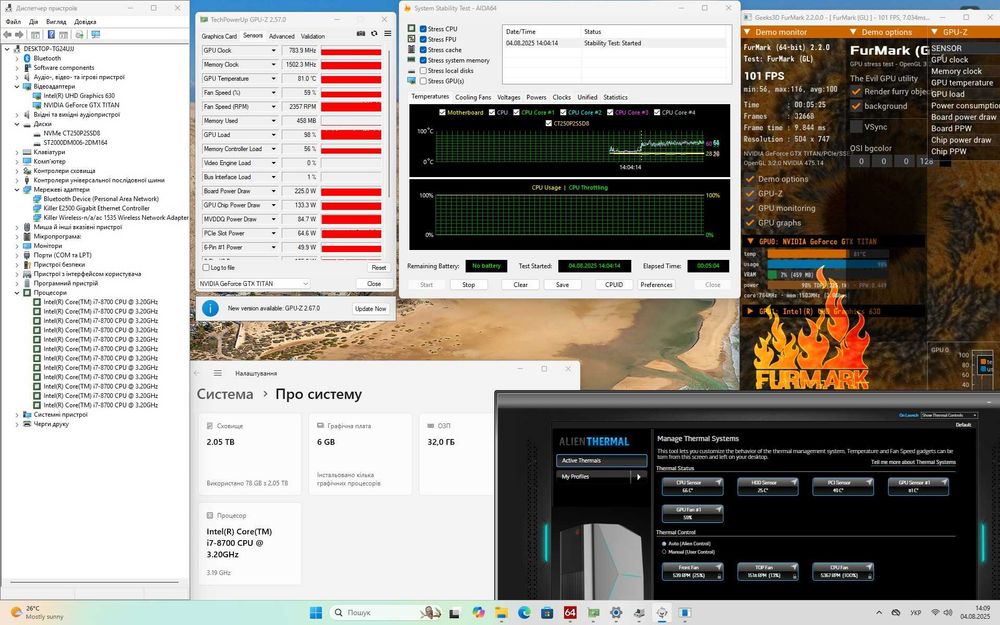Click Reset button in GPU-Z
Image resolution: width=1000 pixels, height=625 pixels.
(x=379, y=268)
